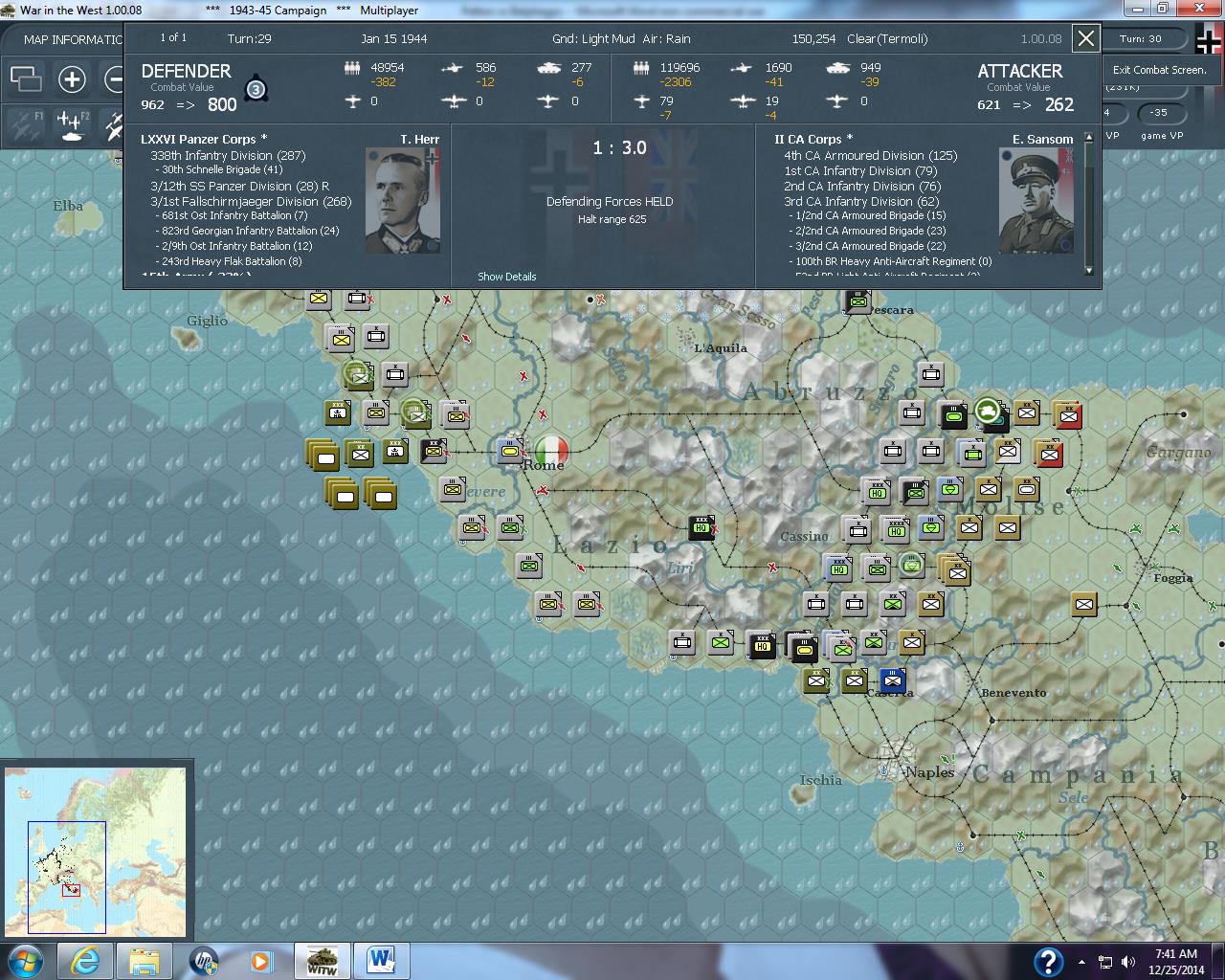1225x980 pixels.
Task: Show hidden system tray icons
Action: point(1082,962)
